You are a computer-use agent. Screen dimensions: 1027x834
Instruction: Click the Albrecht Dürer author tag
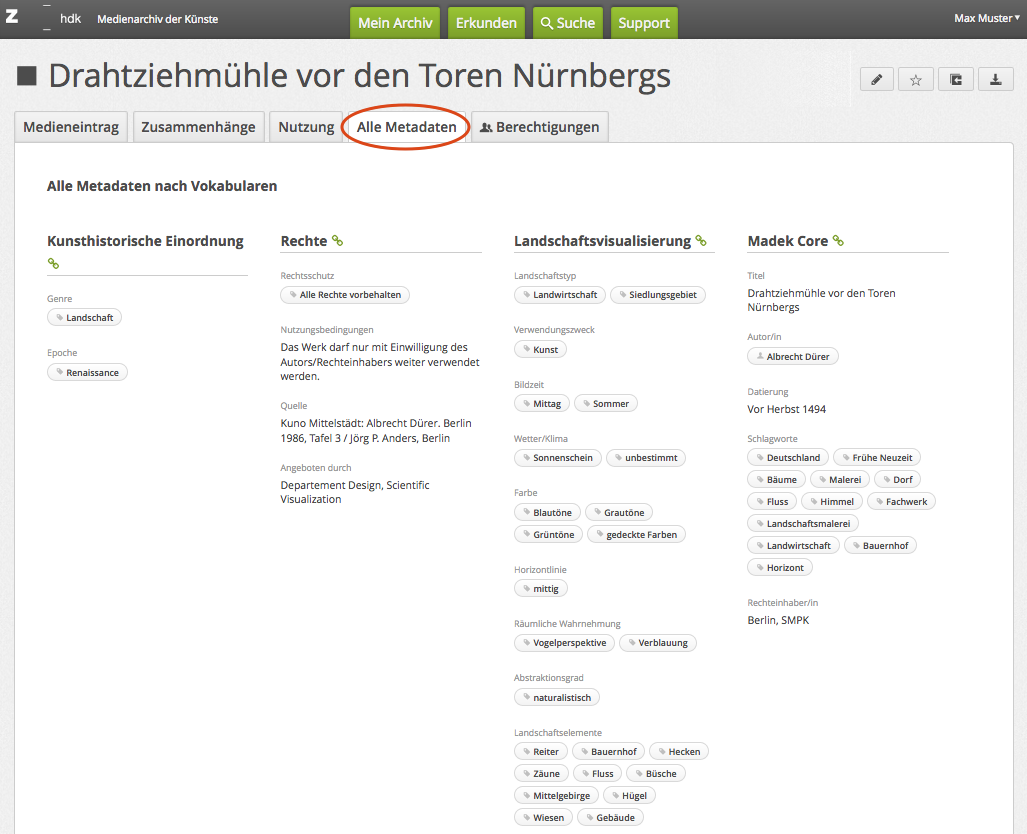coord(793,356)
